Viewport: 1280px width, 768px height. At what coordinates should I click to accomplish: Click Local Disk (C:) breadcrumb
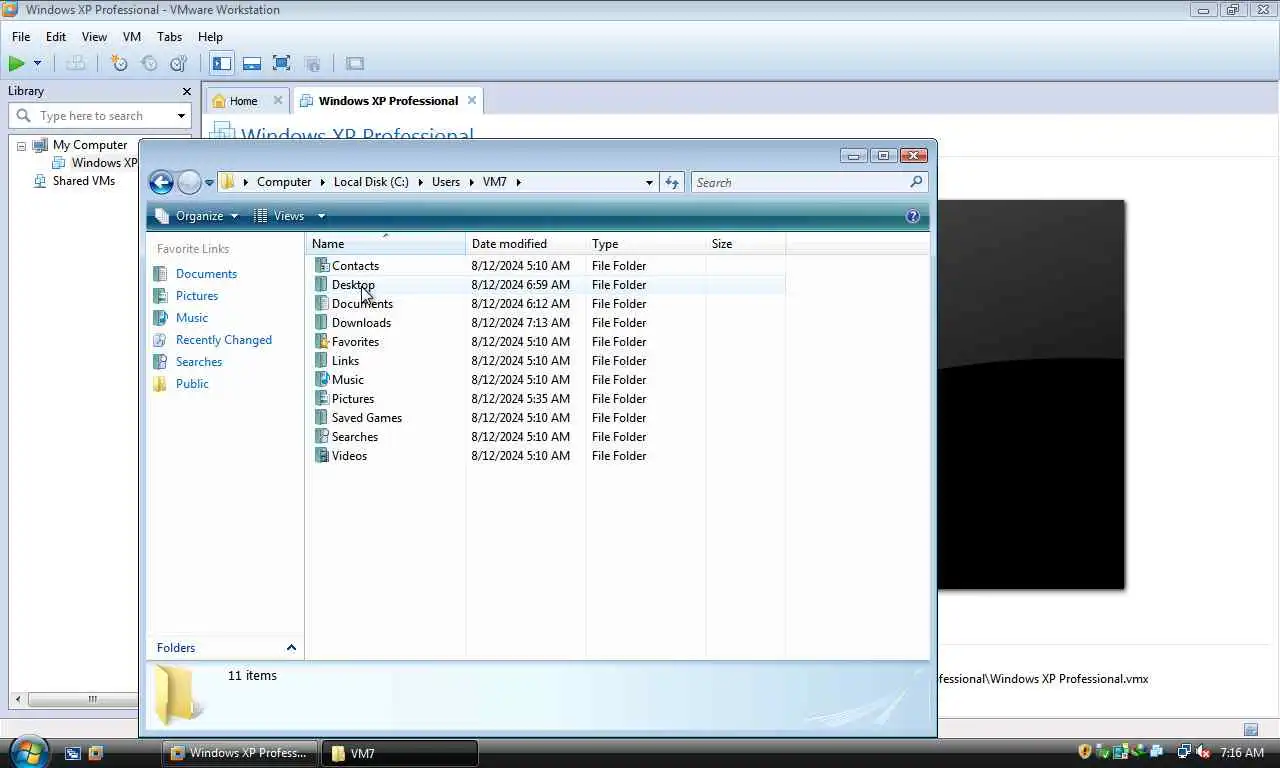371,182
